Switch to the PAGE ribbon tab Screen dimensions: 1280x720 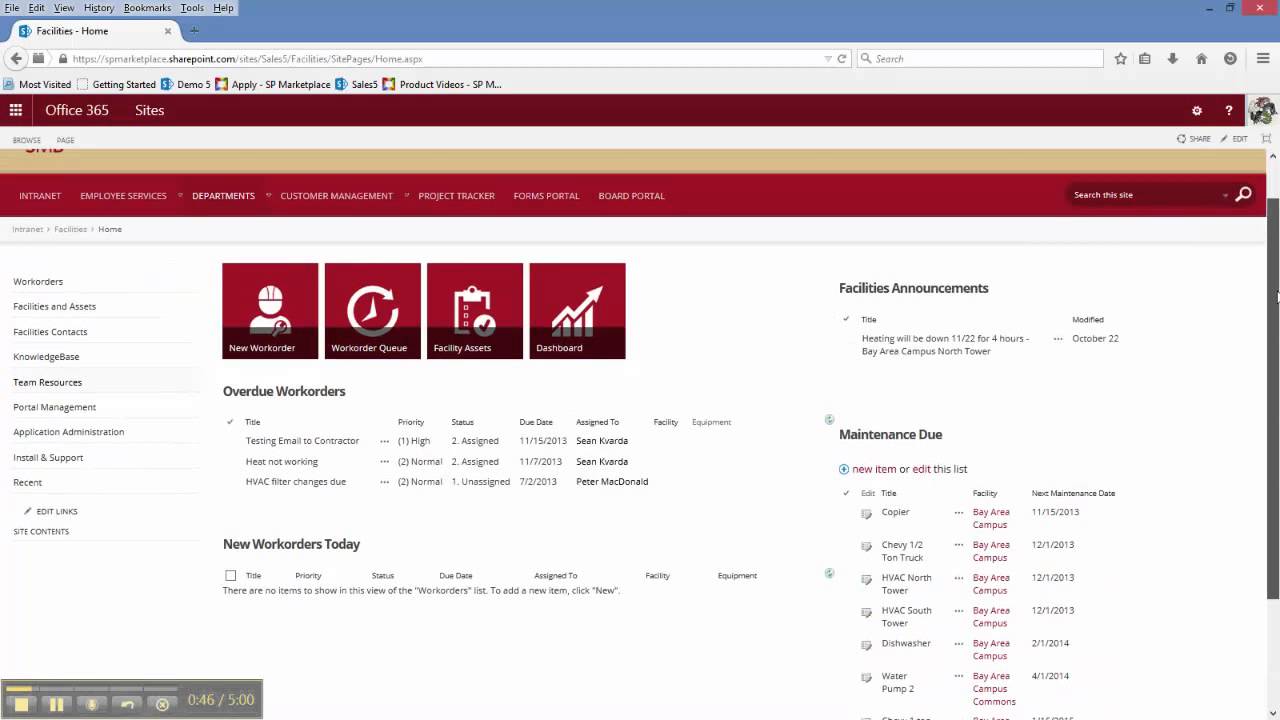[x=65, y=140]
